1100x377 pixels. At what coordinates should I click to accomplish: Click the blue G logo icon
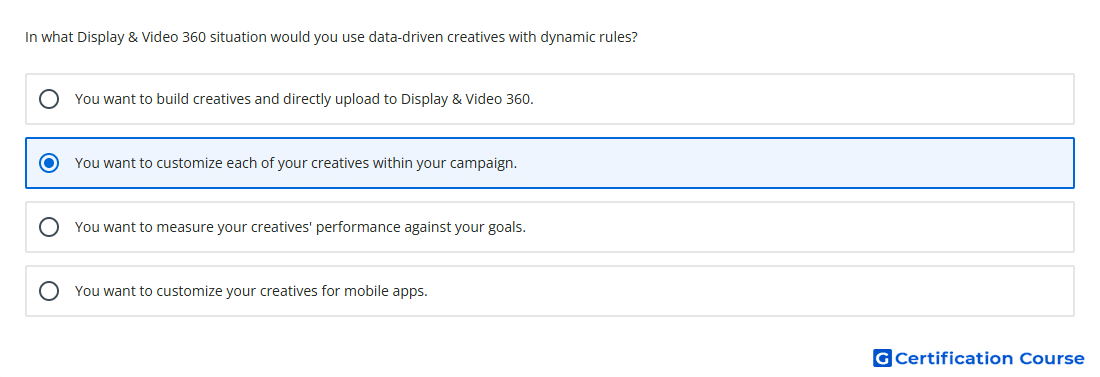point(882,358)
